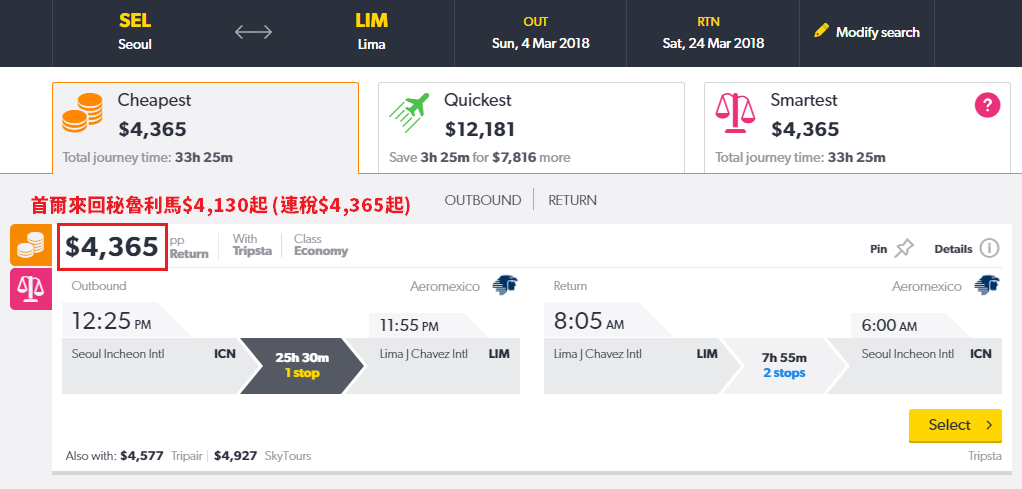Click the yellow Select button

tap(956, 425)
